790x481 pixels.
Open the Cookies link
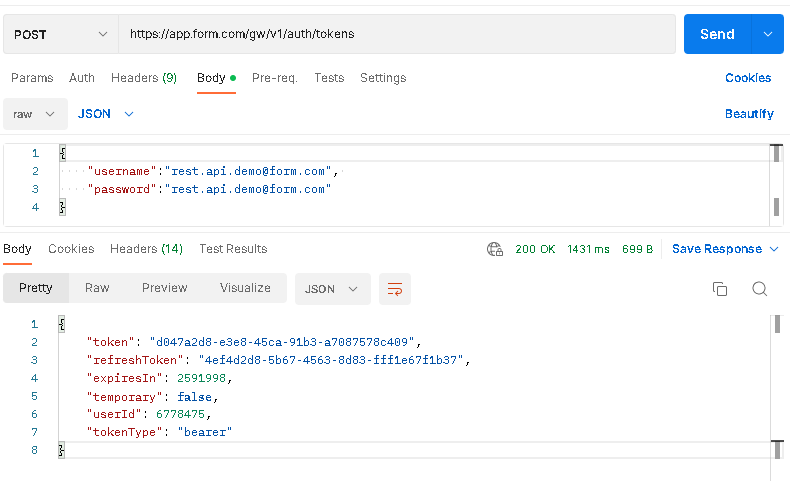click(x=747, y=78)
